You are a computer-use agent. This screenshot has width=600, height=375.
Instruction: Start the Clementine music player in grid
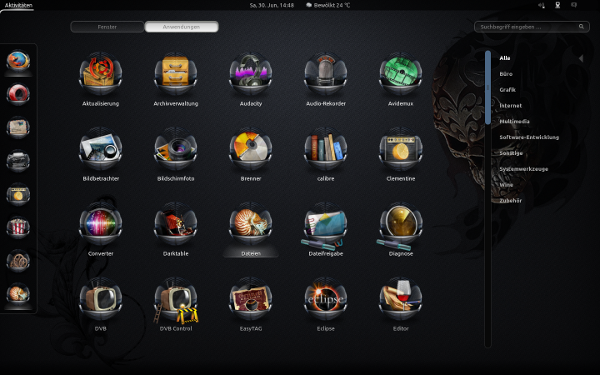[401, 148]
